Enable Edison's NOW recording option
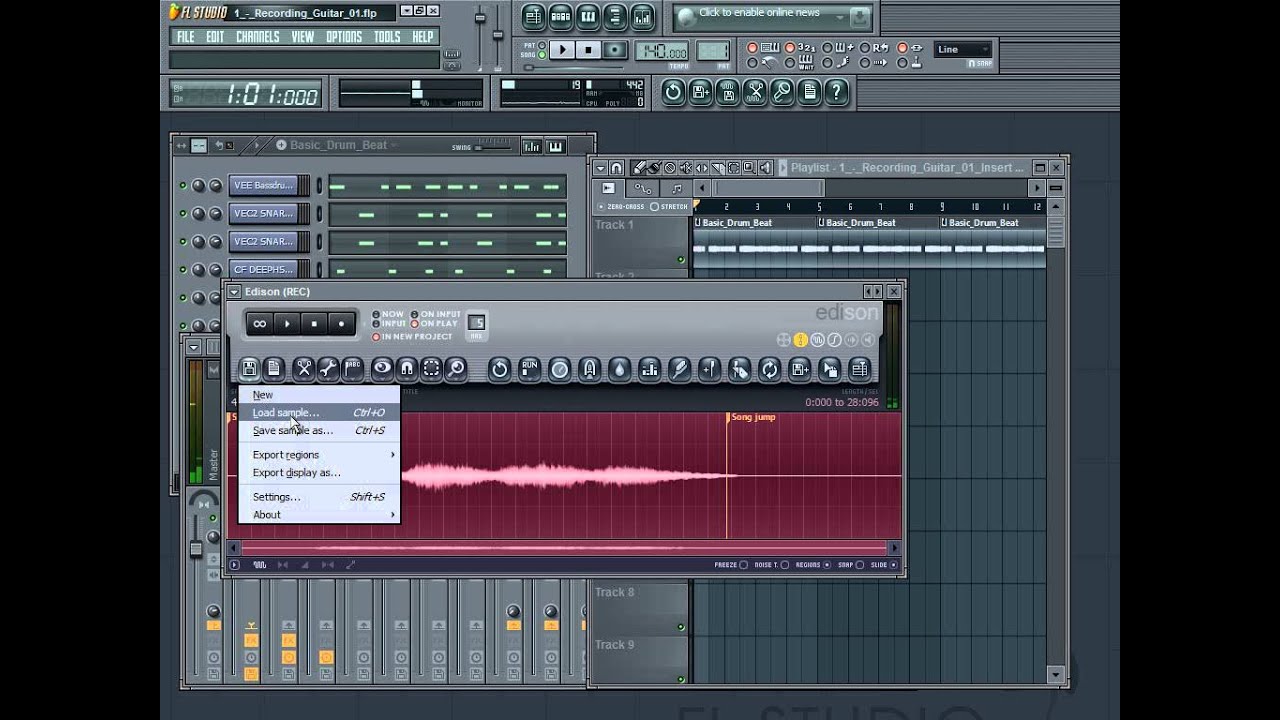The height and width of the screenshot is (720, 1280). [x=389, y=314]
